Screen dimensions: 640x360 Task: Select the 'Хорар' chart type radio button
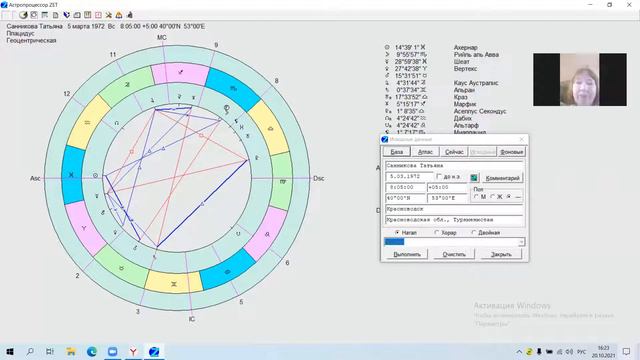pos(437,232)
